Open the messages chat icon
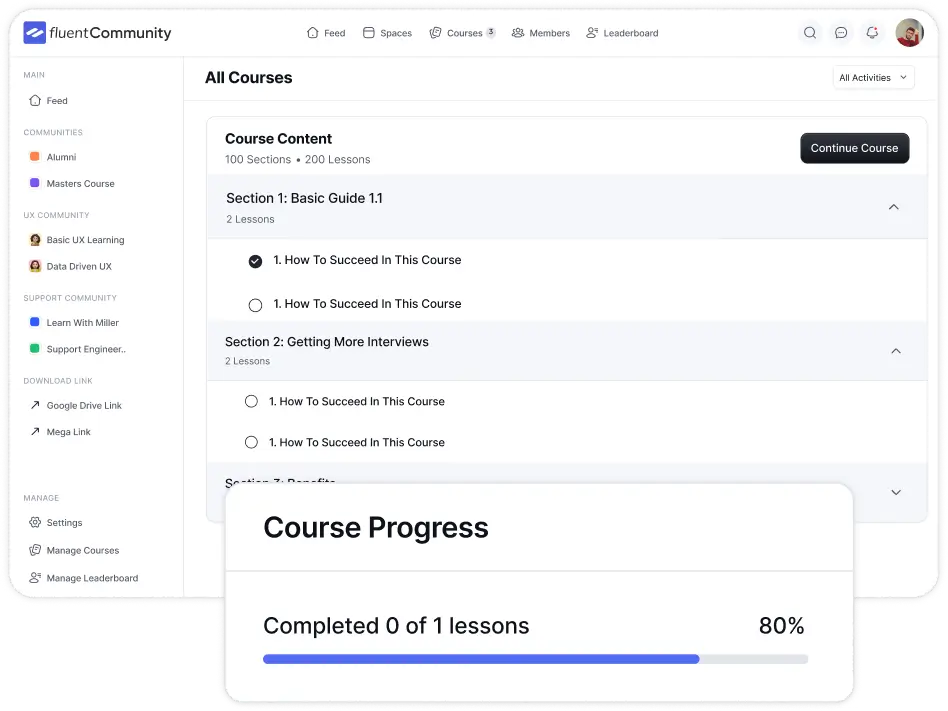948x711 pixels. click(841, 32)
